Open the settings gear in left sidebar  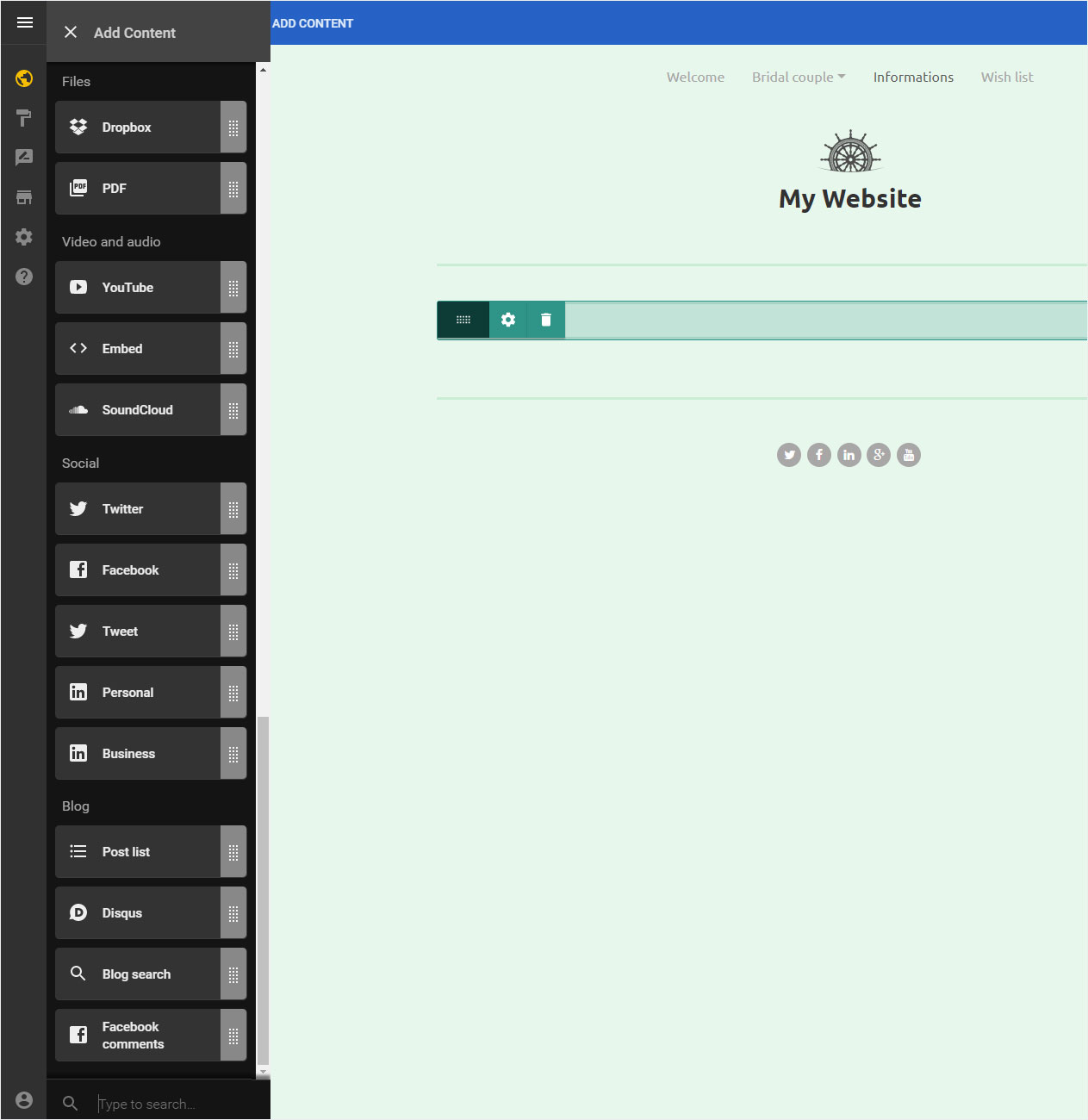[24, 237]
